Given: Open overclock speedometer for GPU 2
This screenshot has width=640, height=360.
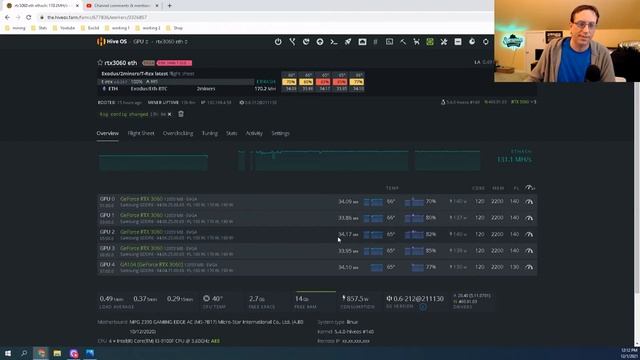Looking at the screenshot, I should click(x=529, y=234).
